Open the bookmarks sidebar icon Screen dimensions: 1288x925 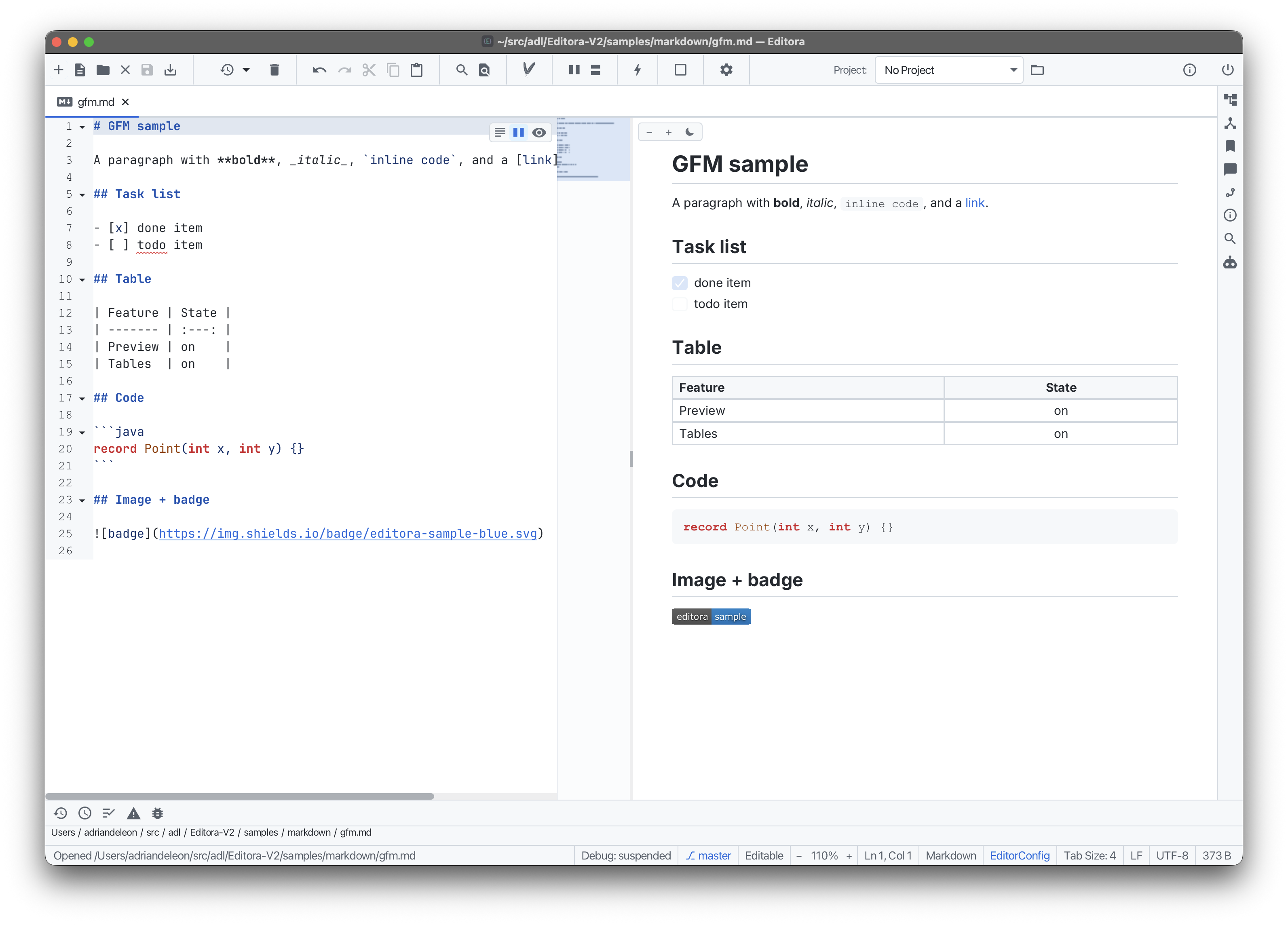click(x=1230, y=146)
